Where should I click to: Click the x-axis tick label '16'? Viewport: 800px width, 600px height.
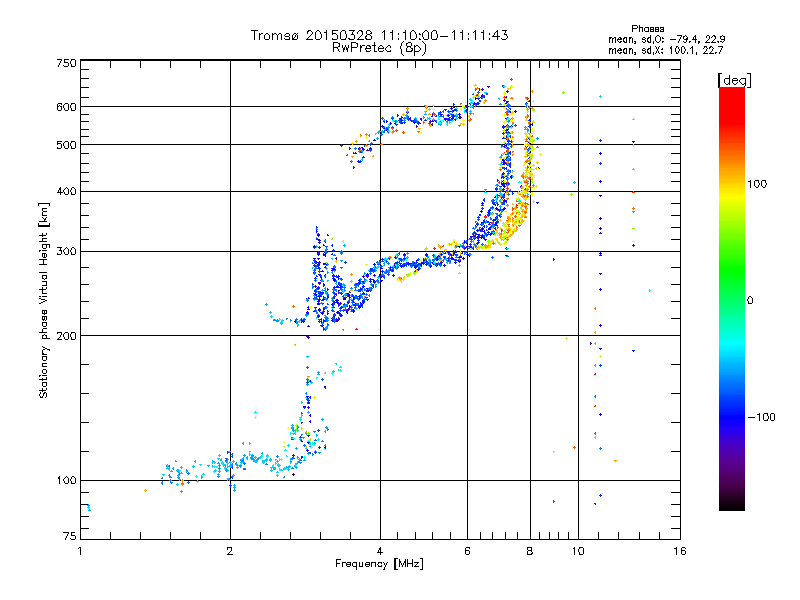click(x=680, y=551)
